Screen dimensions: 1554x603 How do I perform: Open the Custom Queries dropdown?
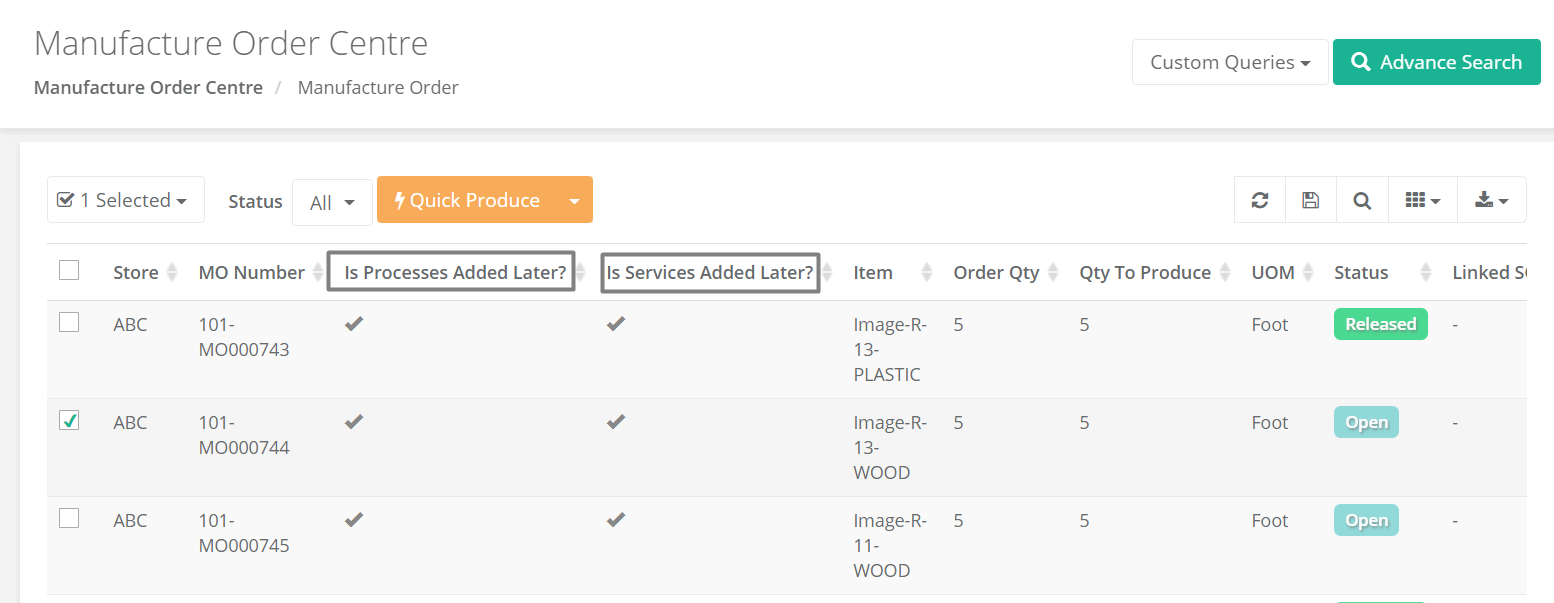click(x=1230, y=62)
